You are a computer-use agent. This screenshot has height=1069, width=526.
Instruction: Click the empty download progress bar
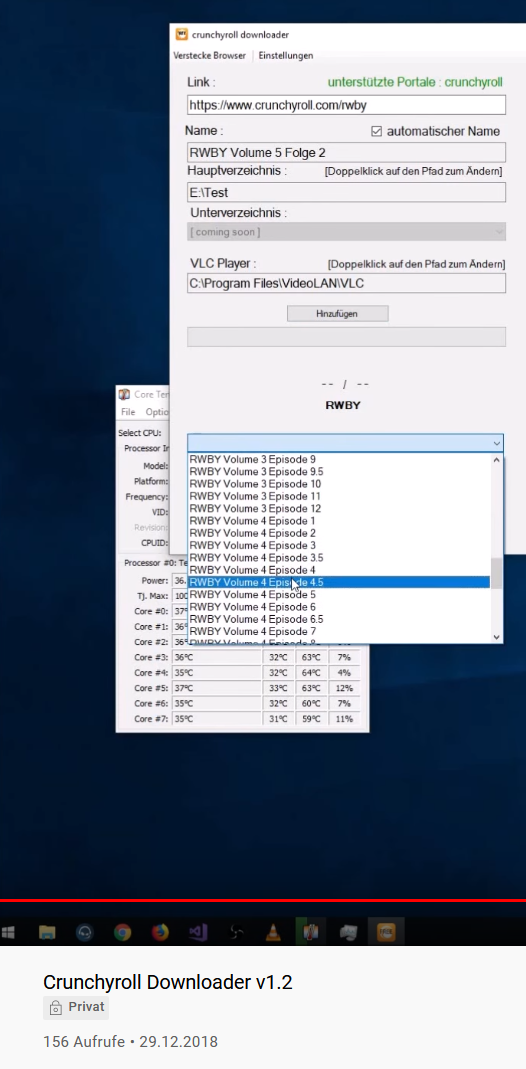pyautogui.click(x=346, y=337)
